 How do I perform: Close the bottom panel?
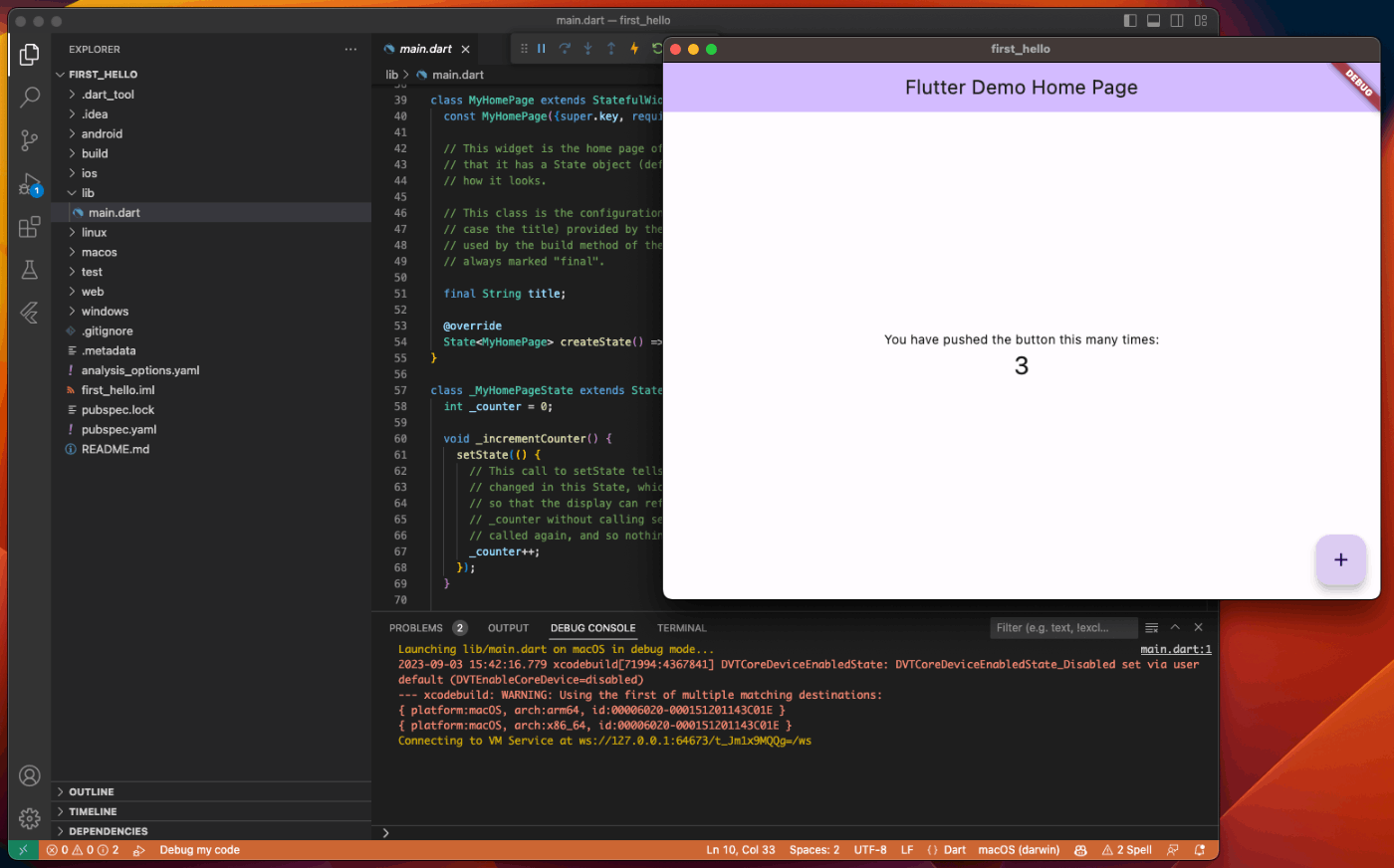coord(1199,627)
